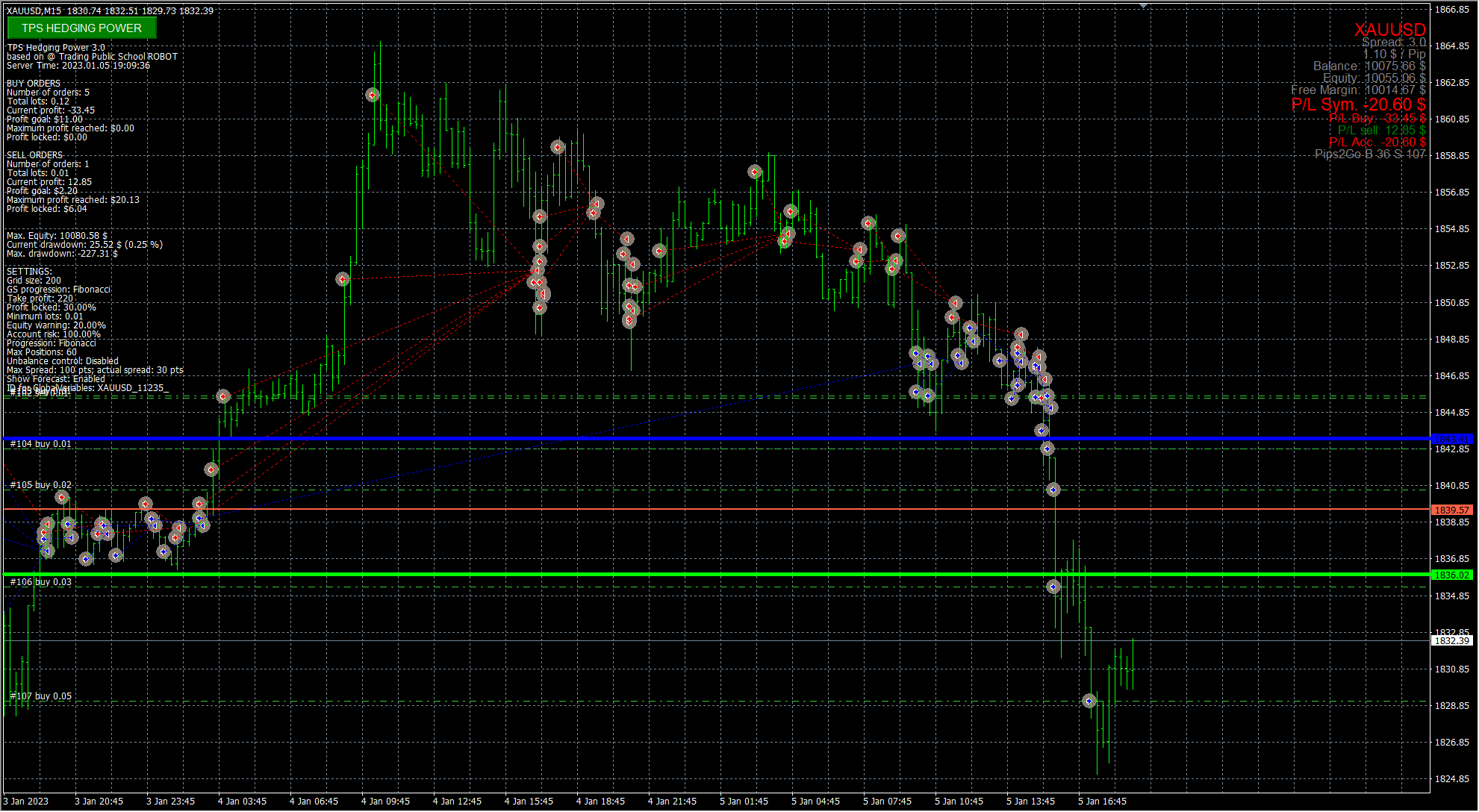
Task: Select the #107 buy 0.05 order line label
Action: [41, 696]
